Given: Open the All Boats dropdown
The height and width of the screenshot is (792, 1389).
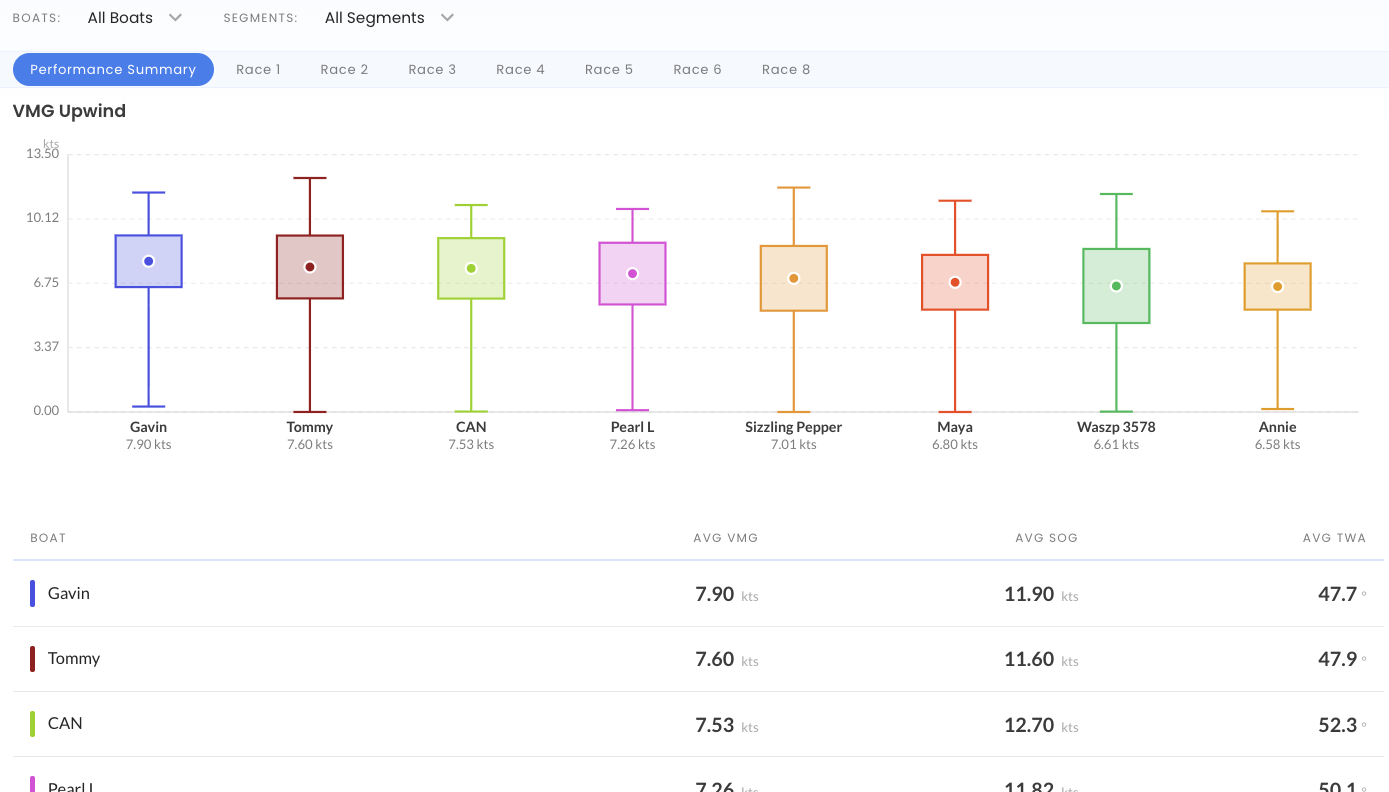Looking at the screenshot, I should coord(134,18).
